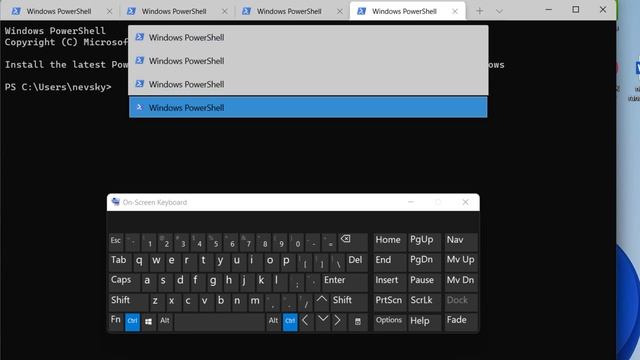The width and height of the screenshot is (640, 360).
Task: Click the PgUp key
Action: [424, 241]
